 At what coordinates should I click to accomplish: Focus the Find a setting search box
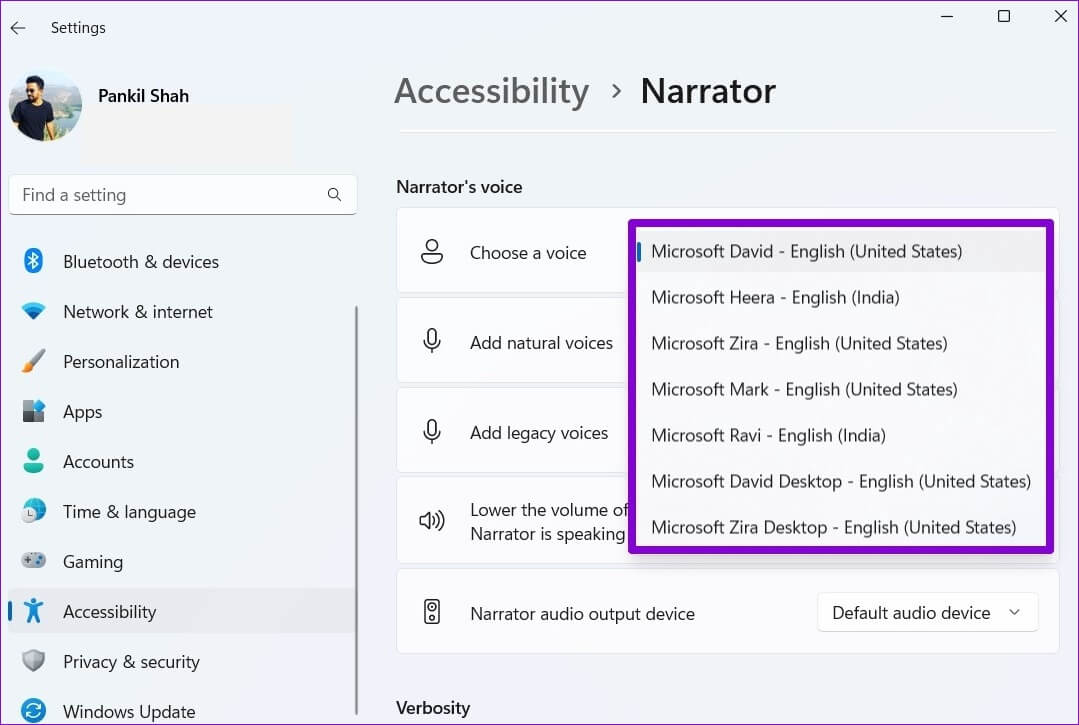[x=182, y=195]
